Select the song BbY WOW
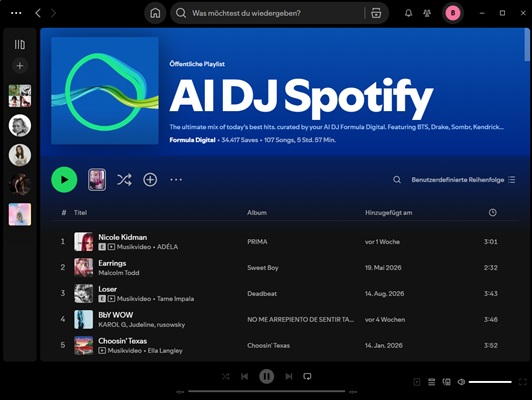 [116, 315]
